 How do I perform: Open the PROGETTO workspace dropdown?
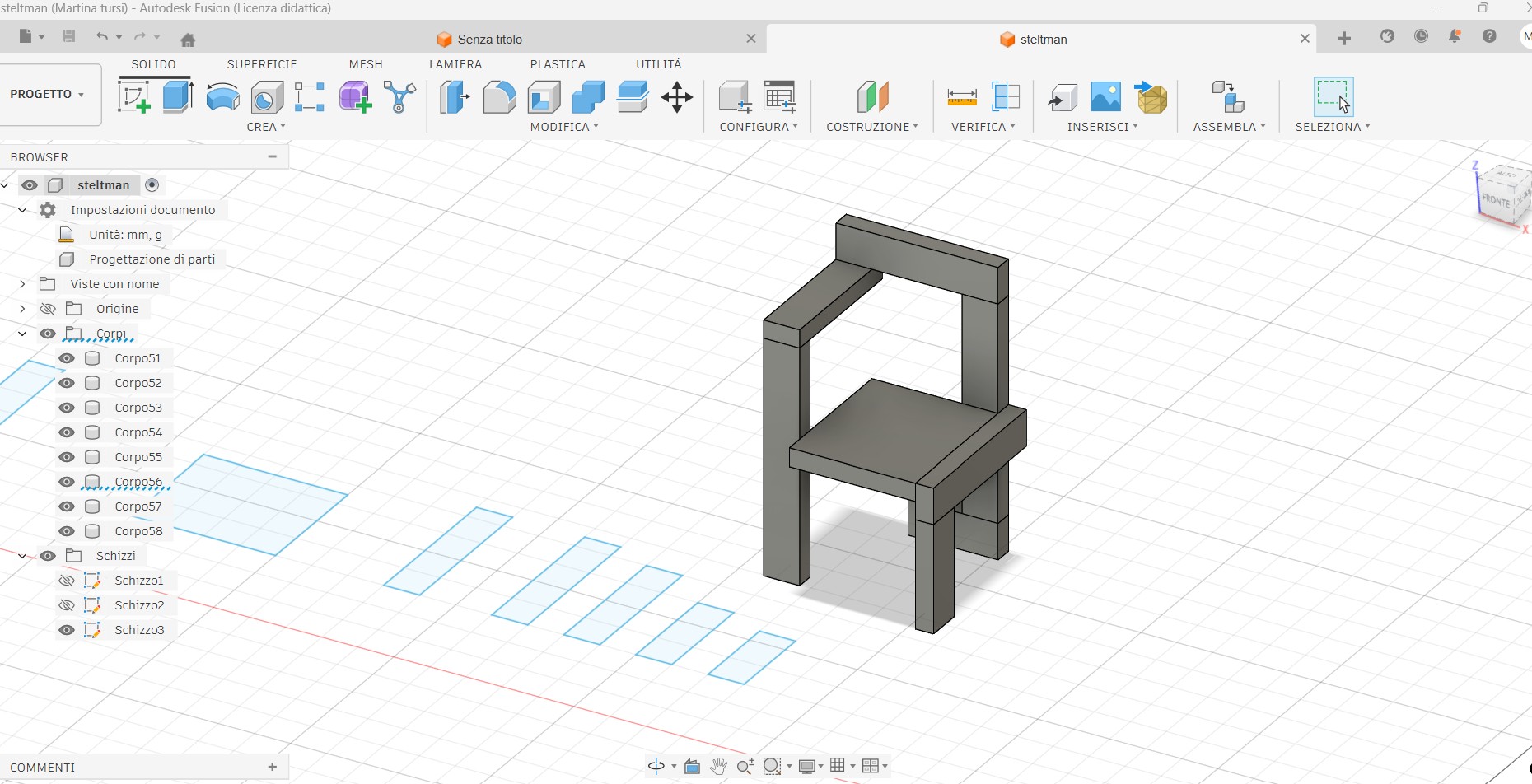pyautogui.click(x=48, y=94)
